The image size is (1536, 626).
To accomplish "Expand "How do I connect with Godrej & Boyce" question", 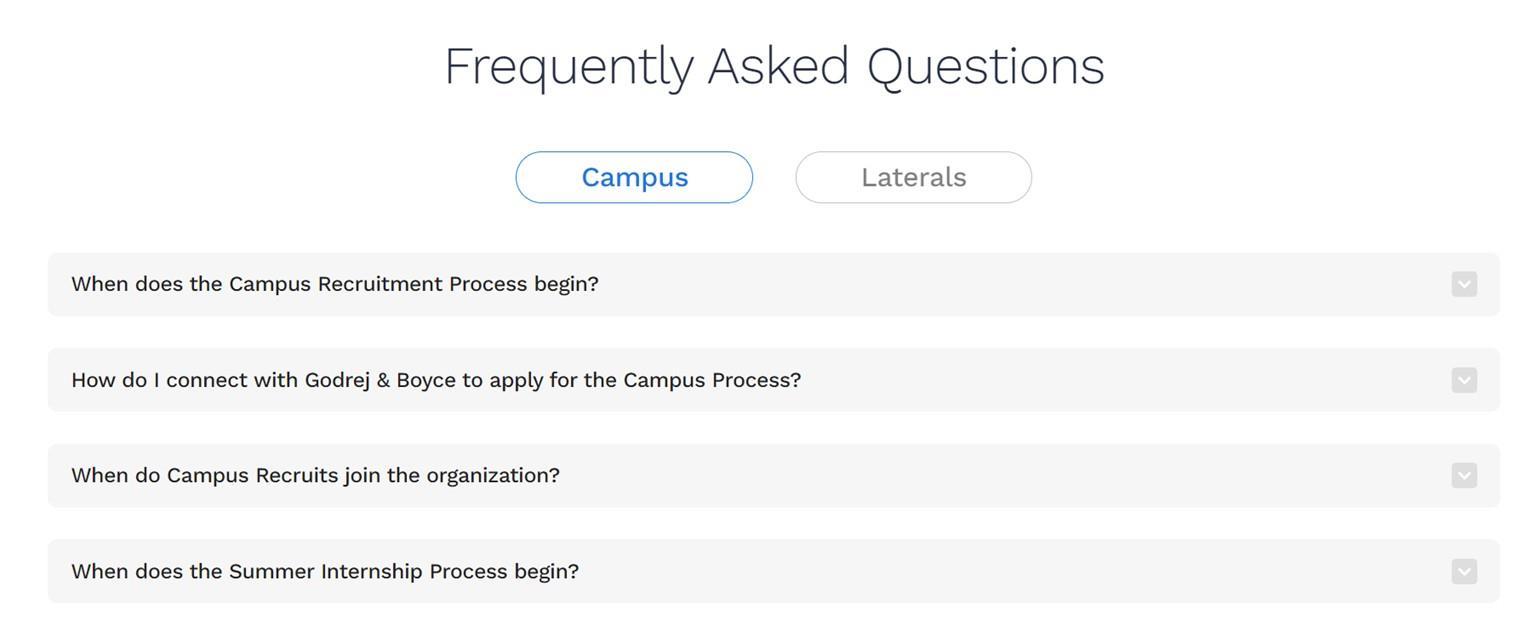I will tap(436, 380).
